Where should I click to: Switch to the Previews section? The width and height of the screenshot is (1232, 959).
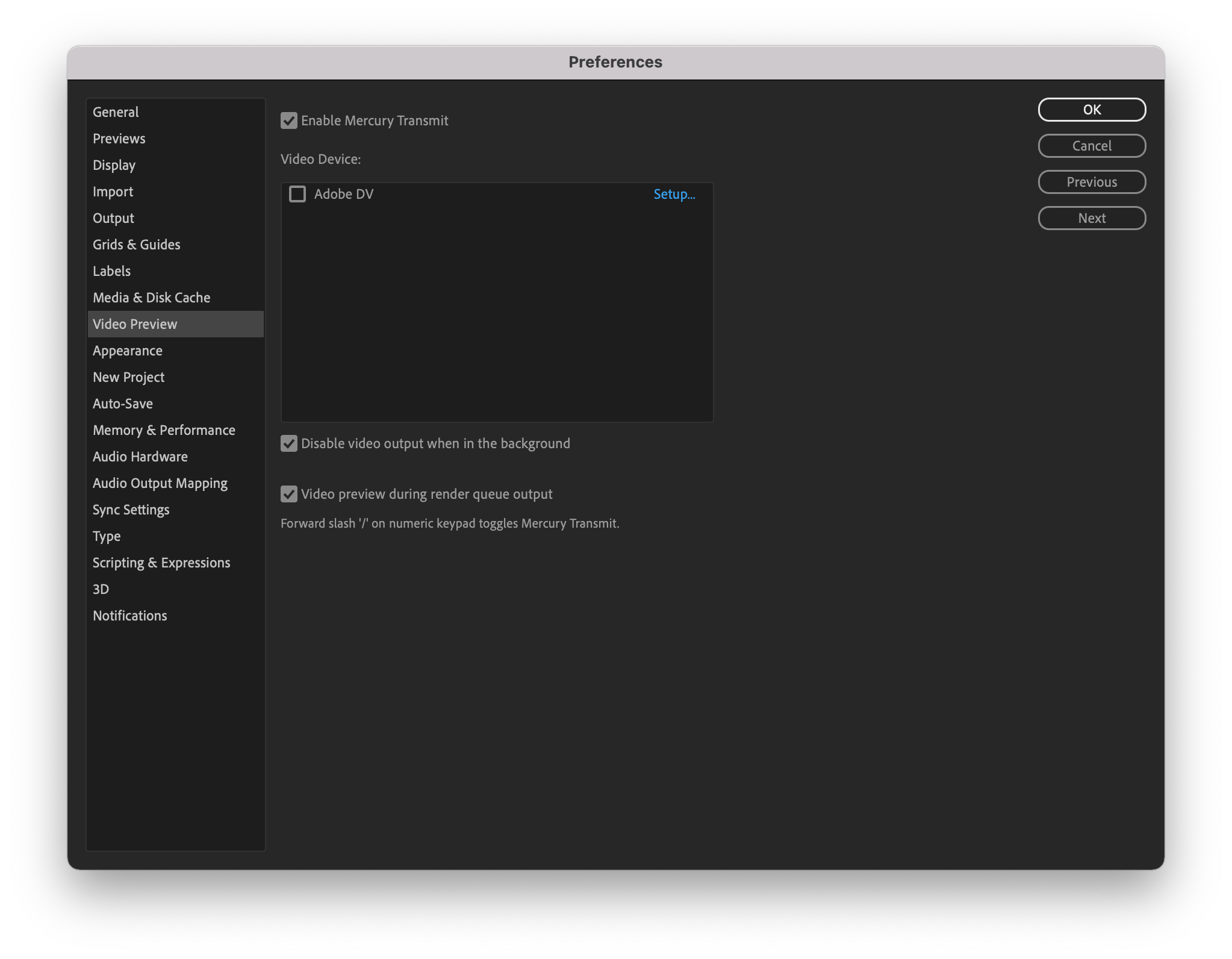[x=119, y=138]
